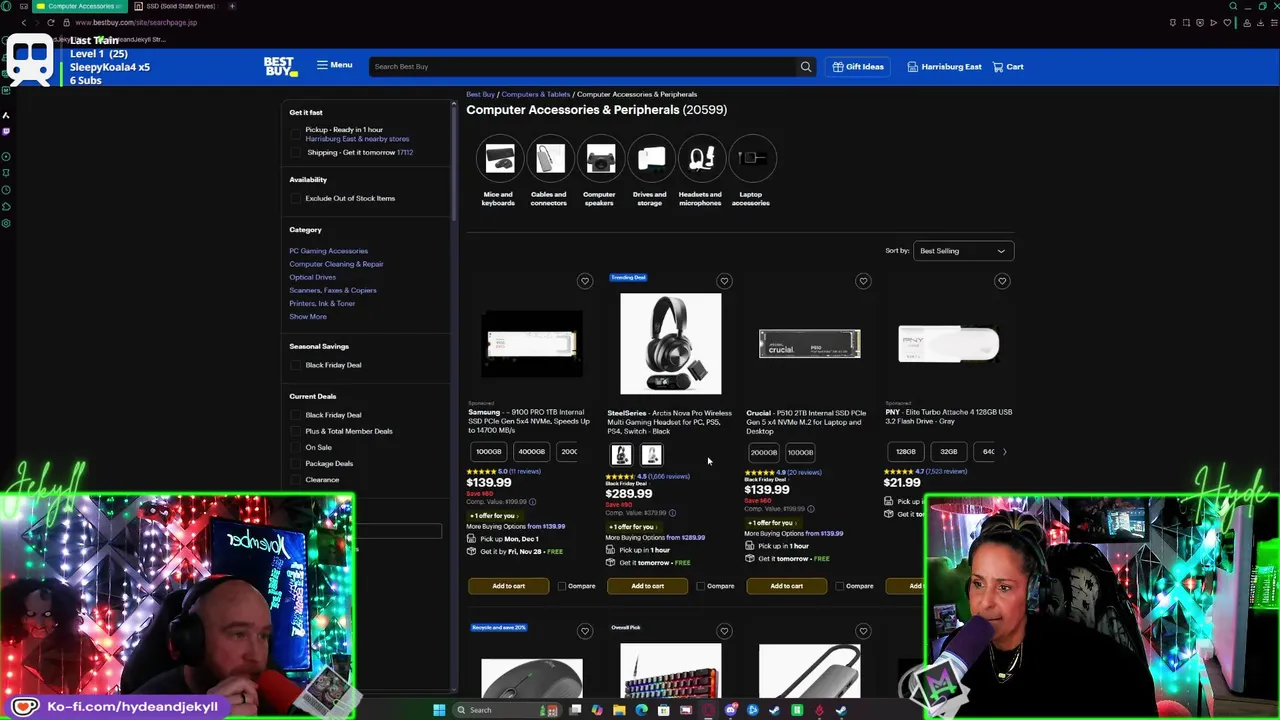Select PNY 32GB capacity option
The width and height of the screenshot is (1280, 720).
pos(948,452)
